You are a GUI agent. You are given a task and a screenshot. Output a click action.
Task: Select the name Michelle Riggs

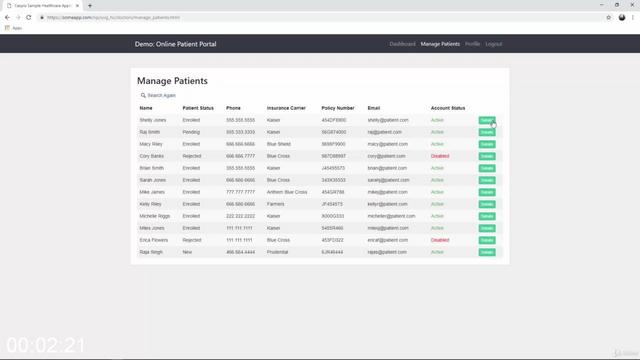tap(154, 216)
